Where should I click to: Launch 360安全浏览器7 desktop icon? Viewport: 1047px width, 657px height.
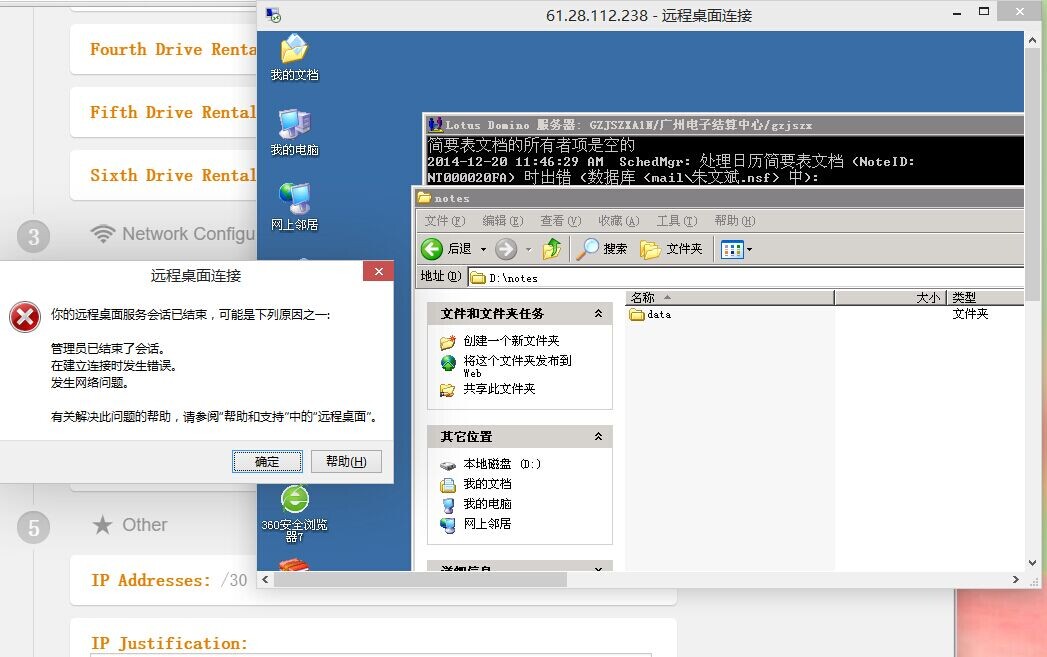294,513
